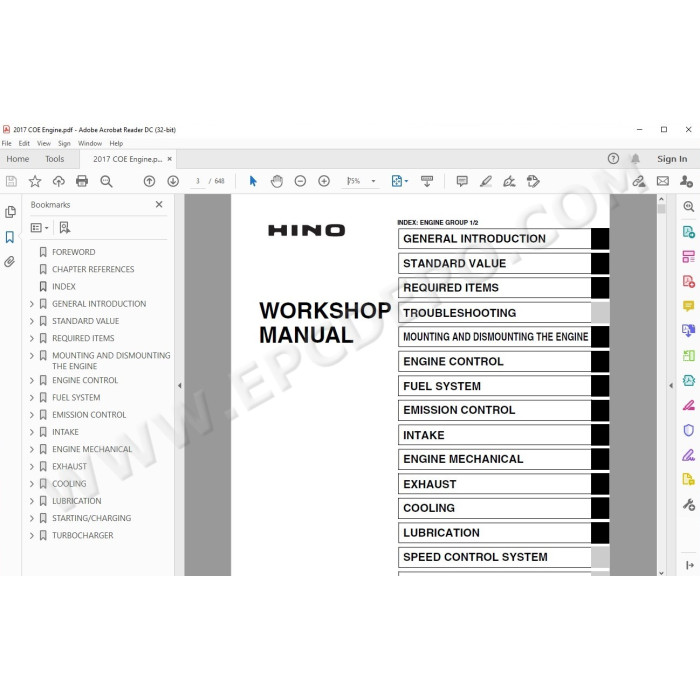Collapse the right tools pane arrow
Screen dimensions: 700x700
point(671,385)
